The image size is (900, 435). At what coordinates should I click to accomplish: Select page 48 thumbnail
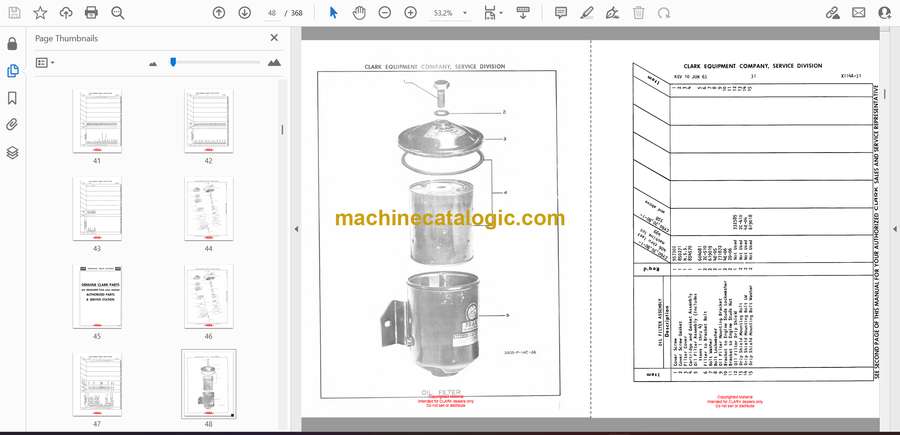(208, 384)
